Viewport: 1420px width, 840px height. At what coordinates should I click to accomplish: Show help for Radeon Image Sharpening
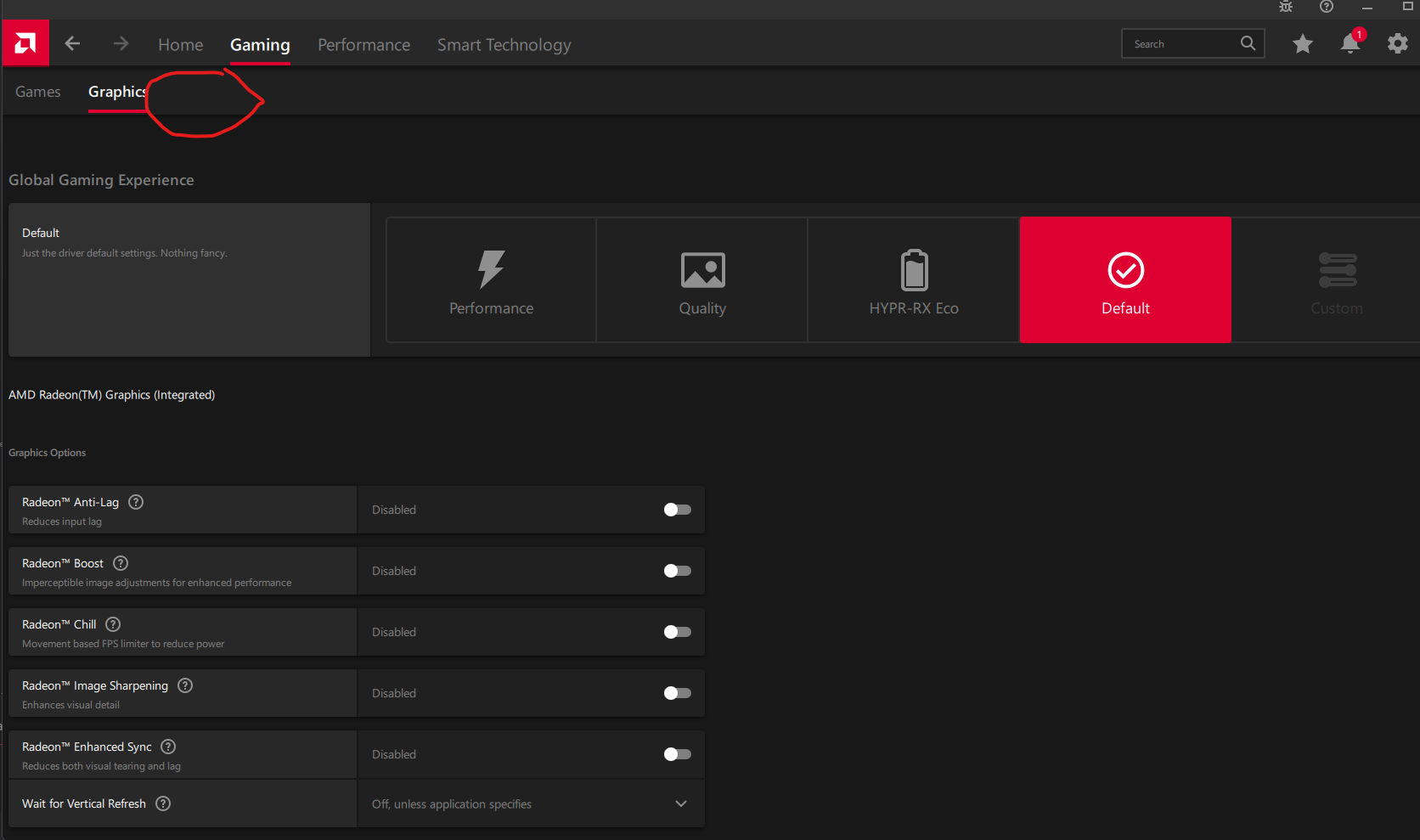185,685
